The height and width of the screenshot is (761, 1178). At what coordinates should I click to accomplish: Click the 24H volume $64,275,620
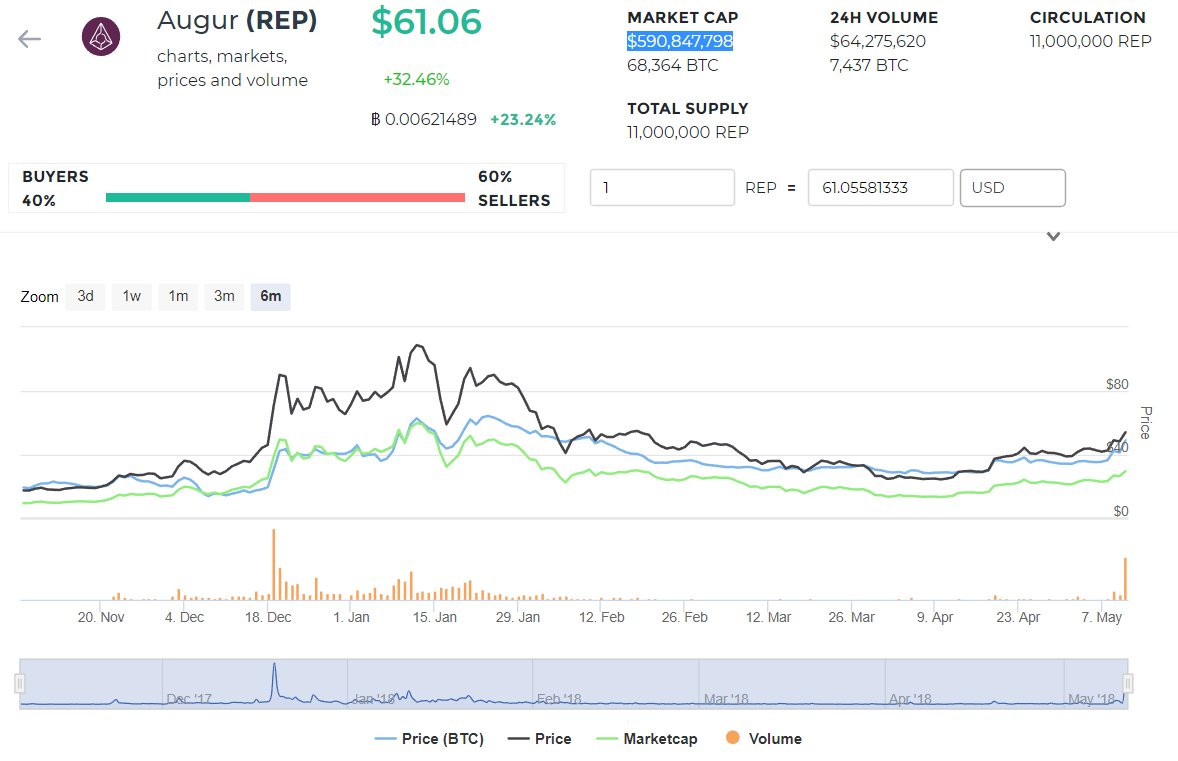pyautogui.click(x=877, y=41)
